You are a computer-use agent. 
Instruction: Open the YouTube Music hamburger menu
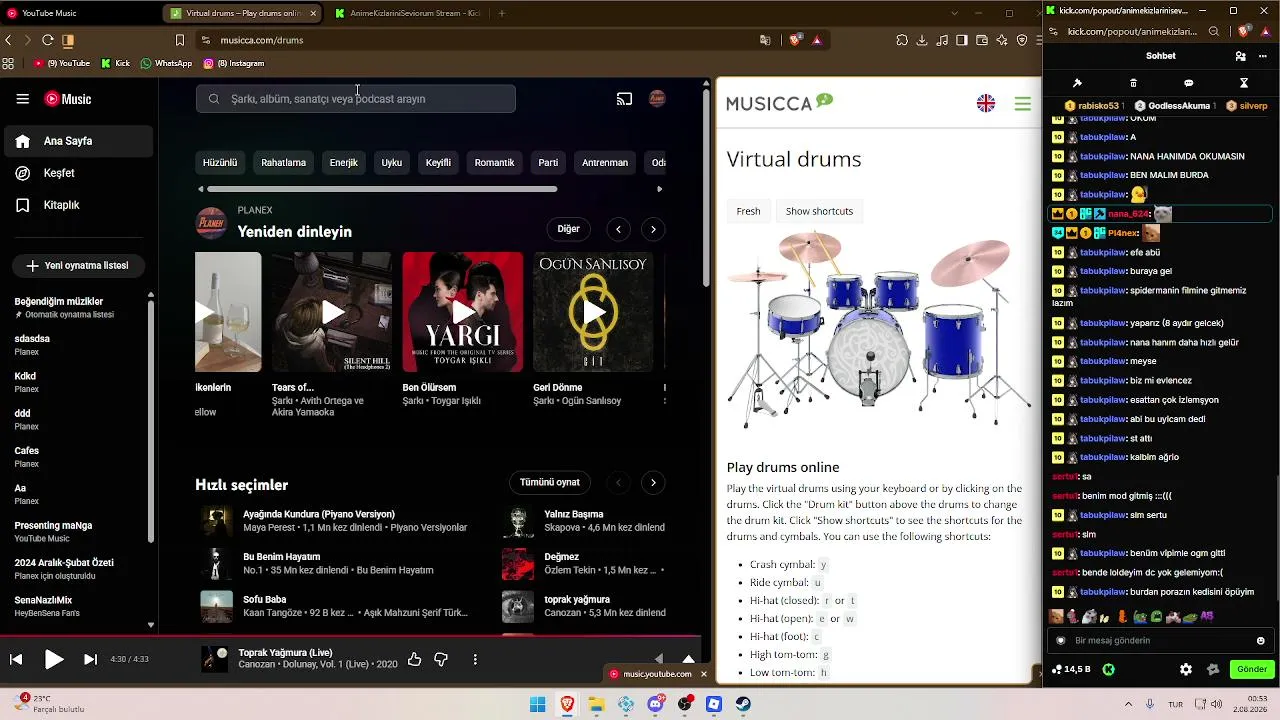(22, 99)
